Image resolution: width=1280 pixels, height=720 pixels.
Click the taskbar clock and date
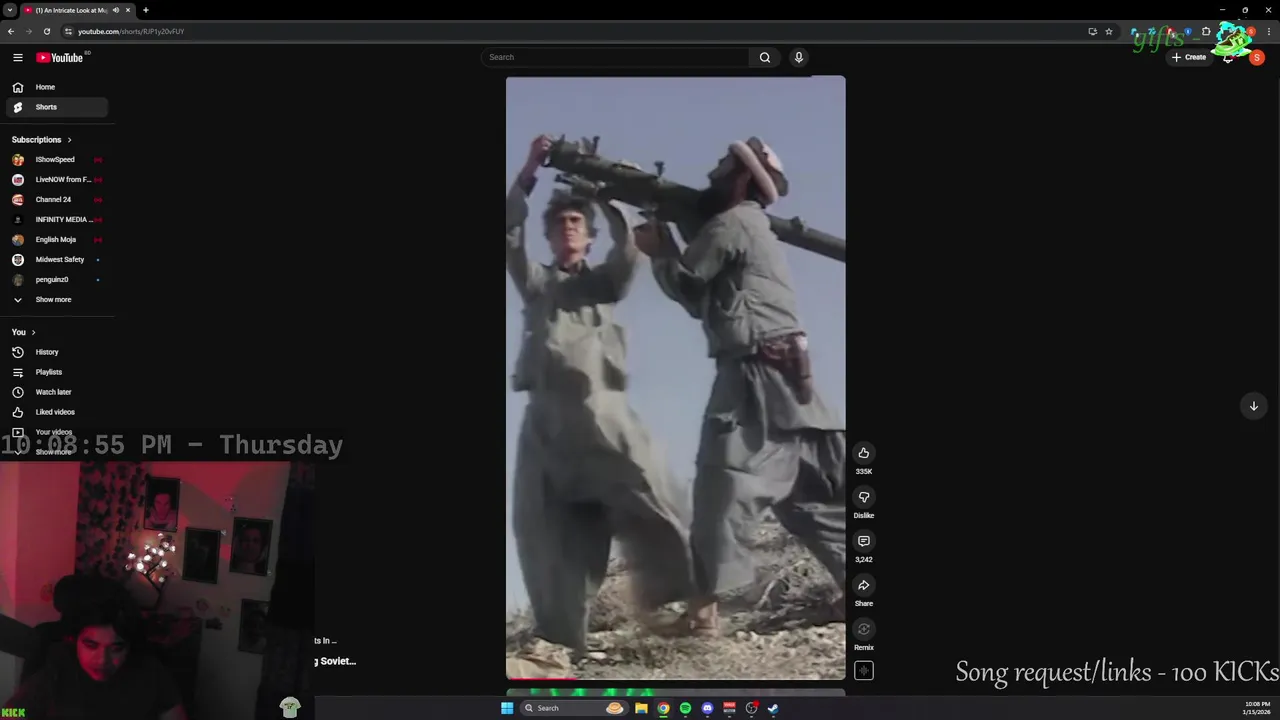pyautogui.click(x=1257, y=708)
